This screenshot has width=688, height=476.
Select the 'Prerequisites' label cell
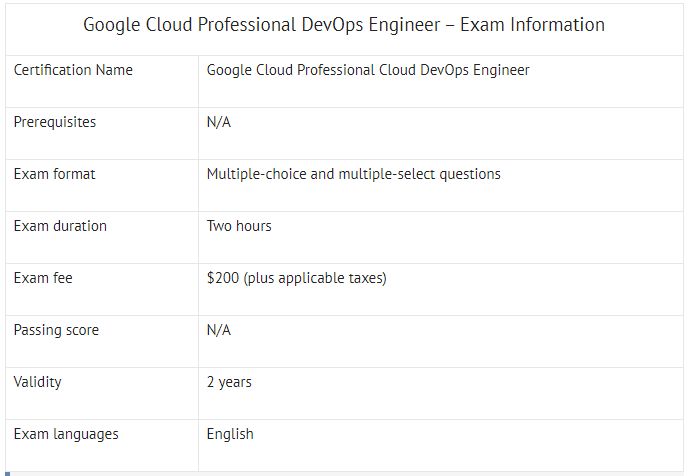55,122
